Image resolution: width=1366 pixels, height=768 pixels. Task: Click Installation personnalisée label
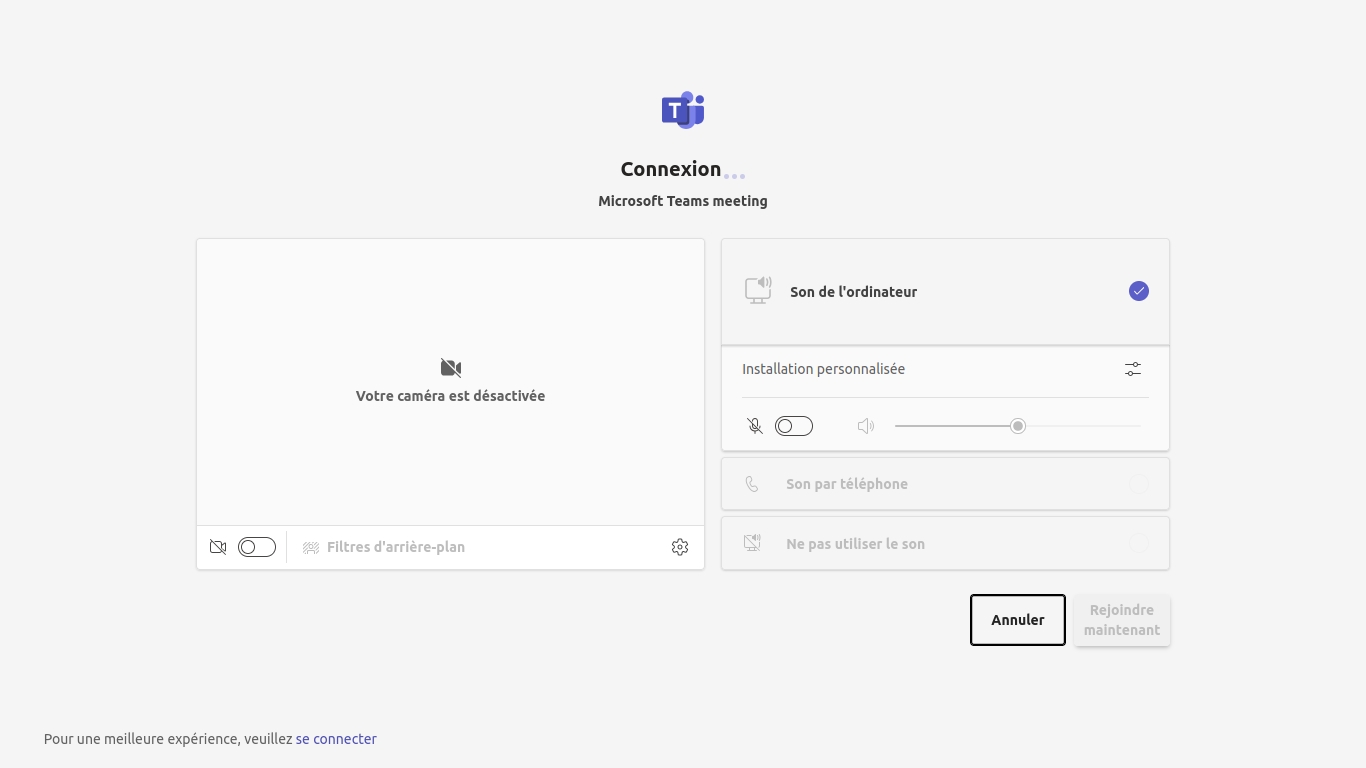click(x=823, y=369)
